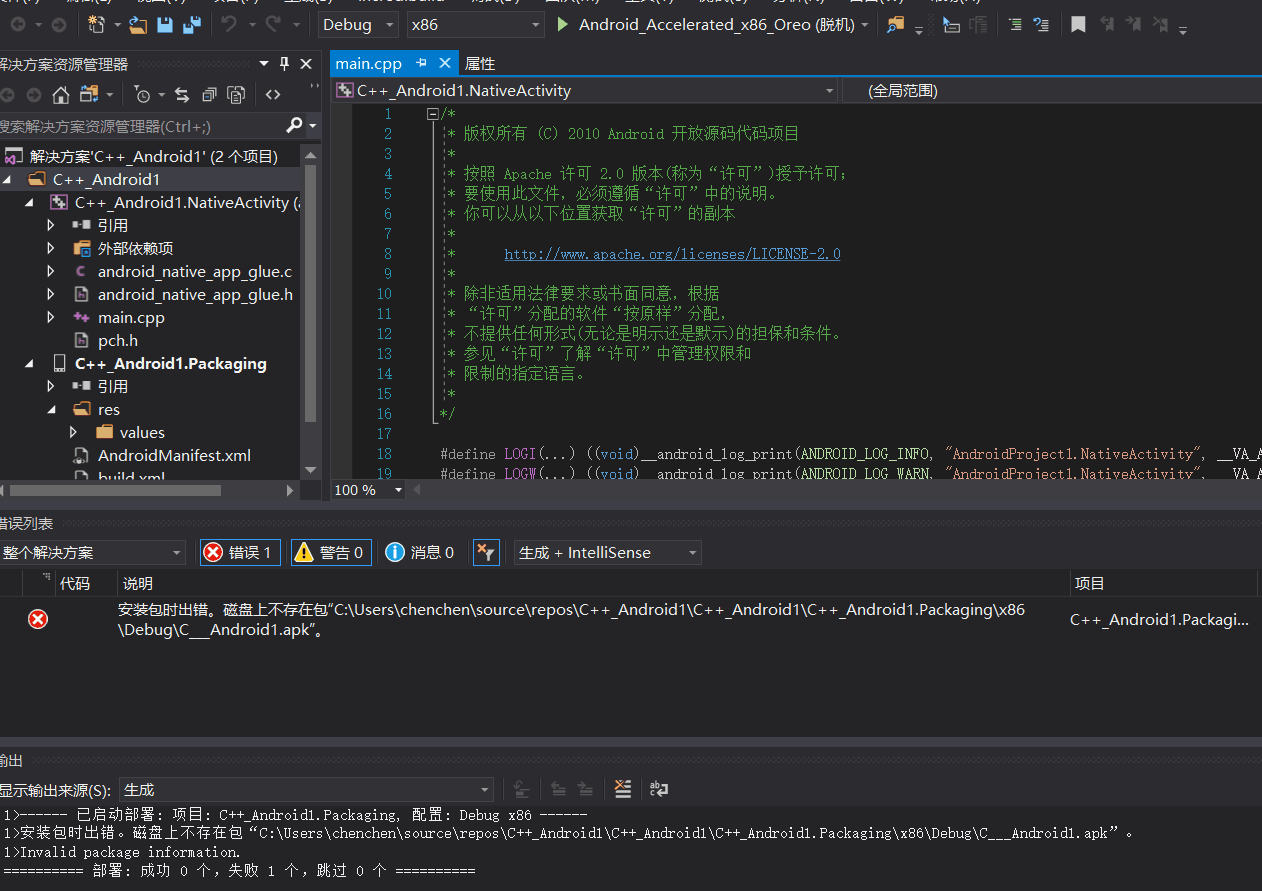Click the Save All toolbar icon
This screenshot has width=1262, height=891.
click(x=191, y=24)
